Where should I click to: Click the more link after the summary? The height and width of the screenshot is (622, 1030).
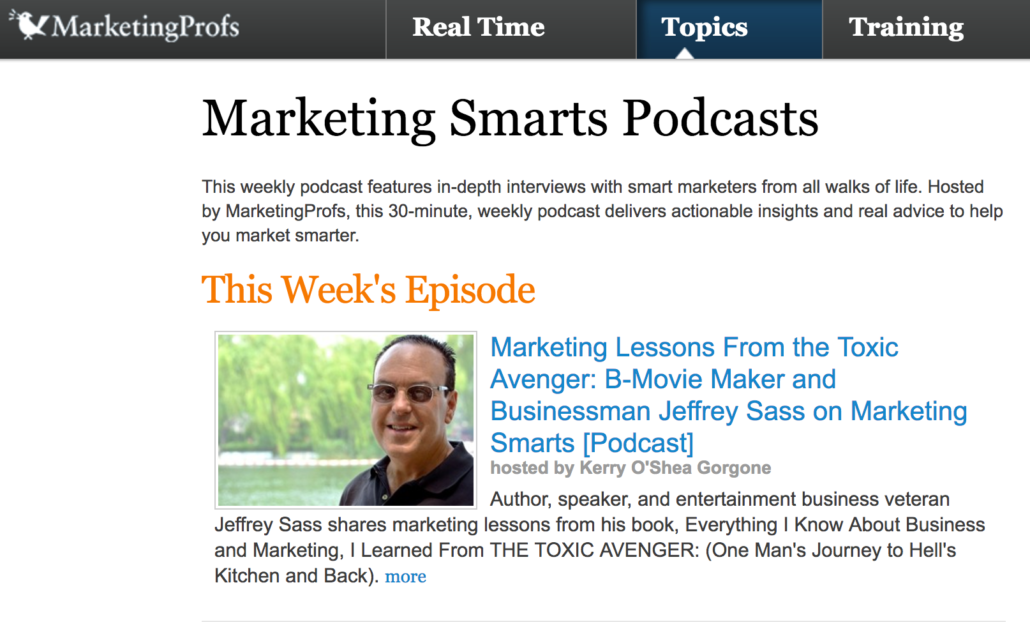(x=405, y=576)
